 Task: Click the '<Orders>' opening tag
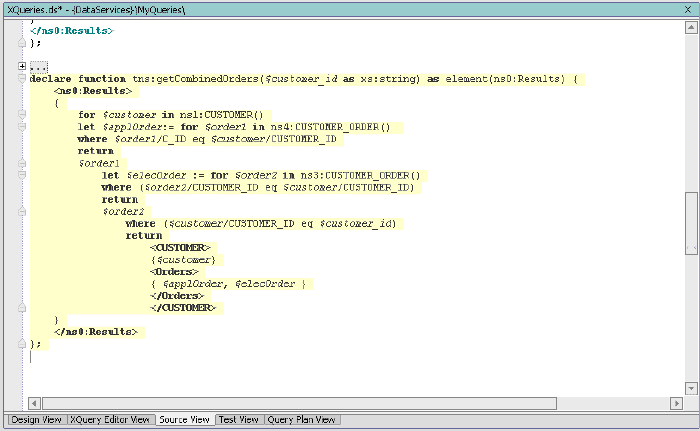(x=174, y=272)
